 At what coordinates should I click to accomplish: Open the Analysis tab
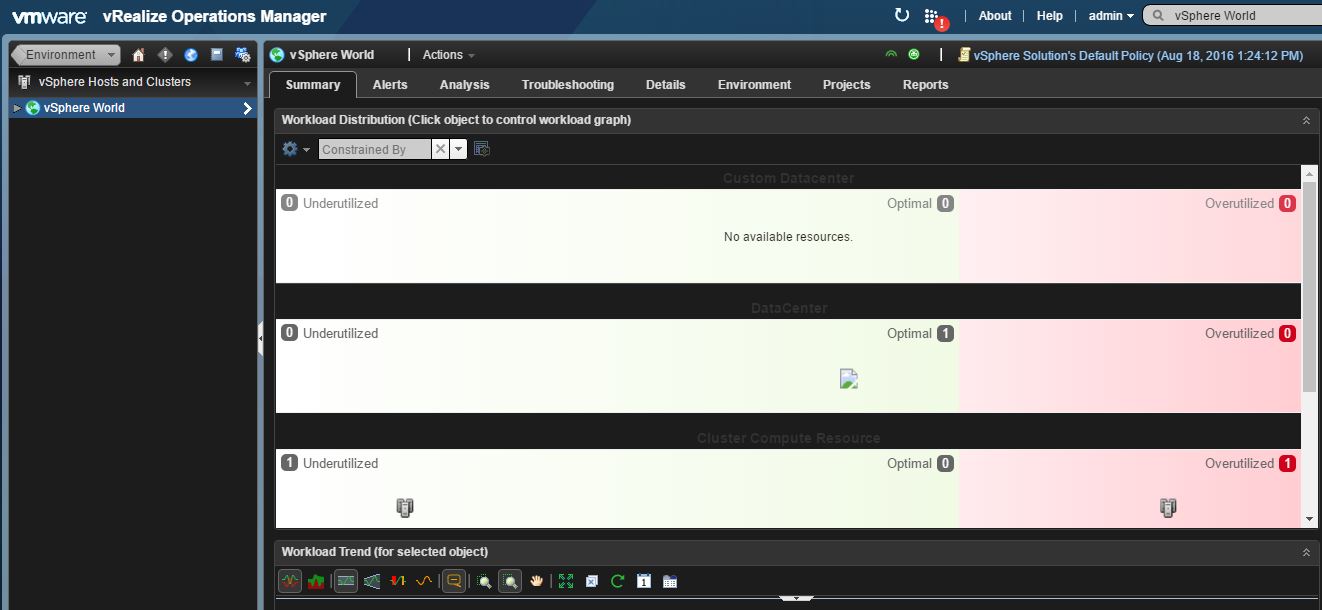464,85
